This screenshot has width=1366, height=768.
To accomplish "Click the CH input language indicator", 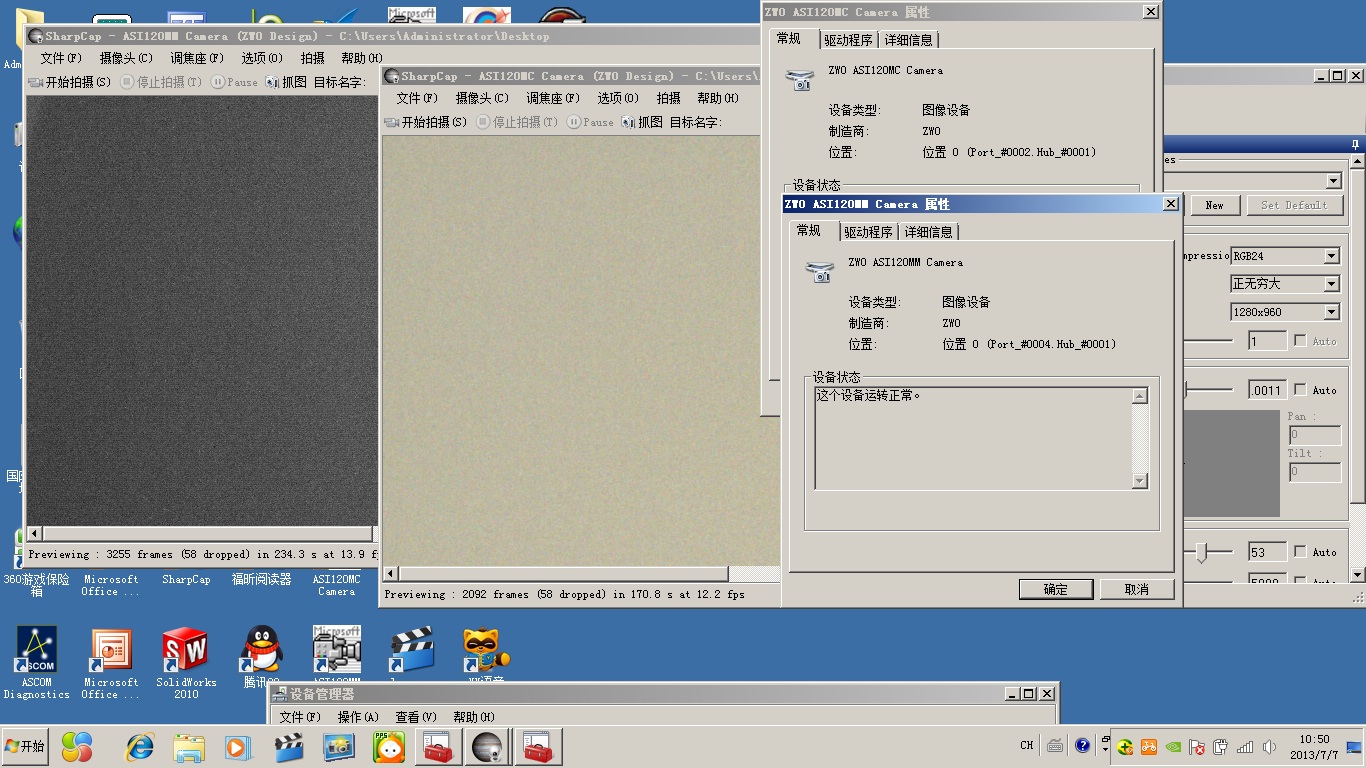I will tap(1027, 745).
